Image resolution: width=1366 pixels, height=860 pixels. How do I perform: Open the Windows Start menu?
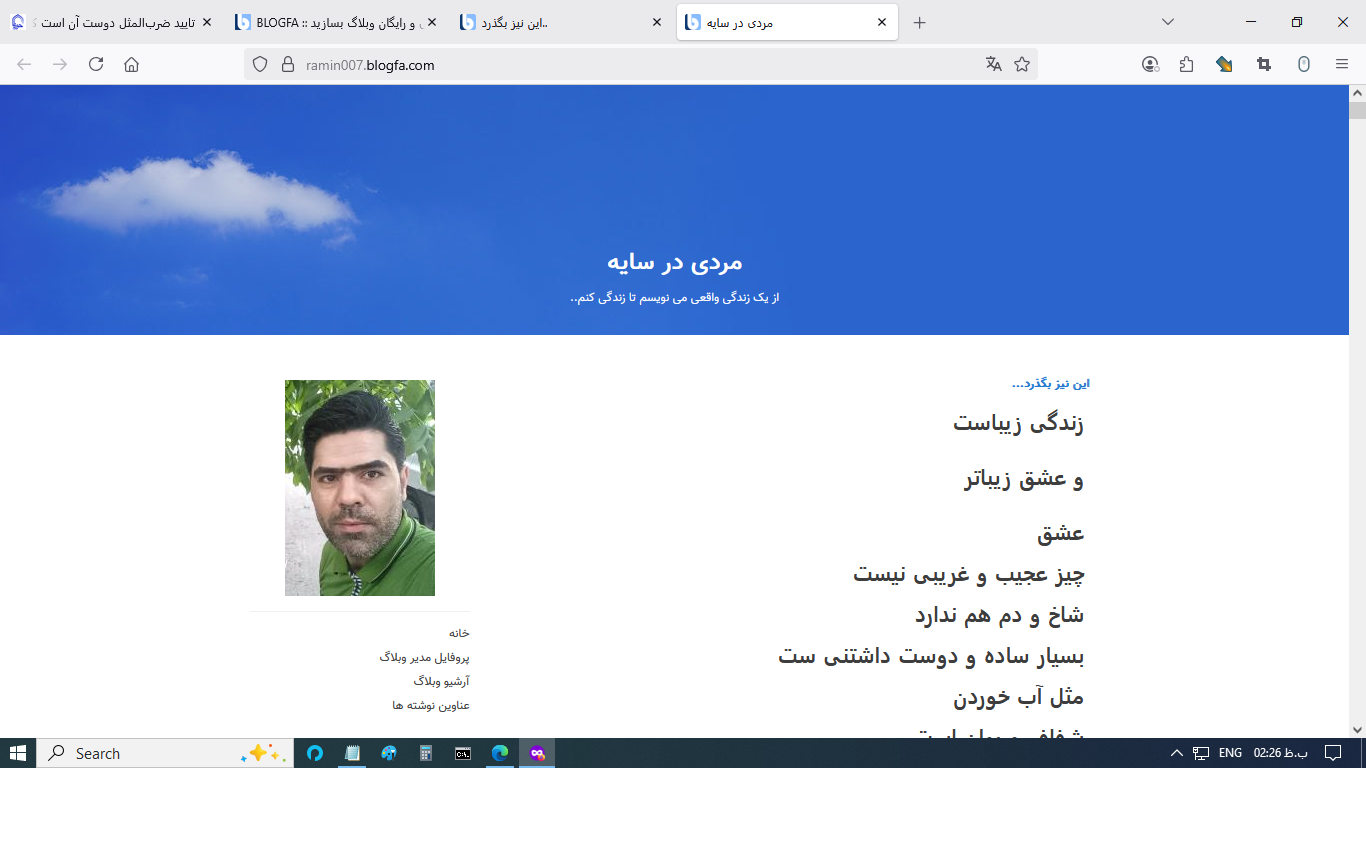pyautogui.click(x=18, y=753)
